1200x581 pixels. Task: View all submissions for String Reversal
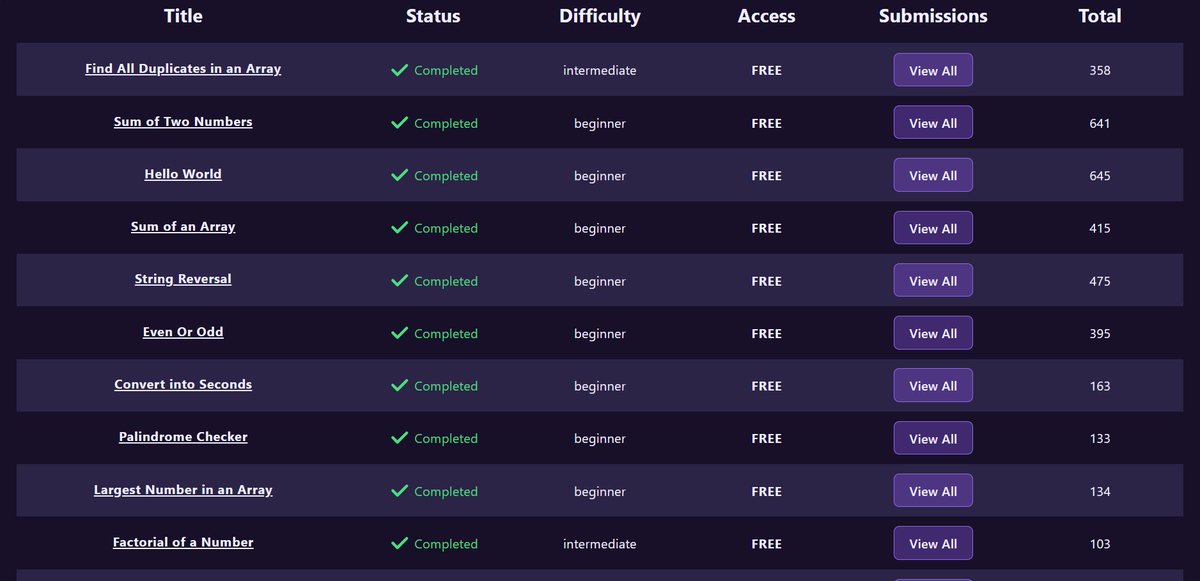click(933, 281)
